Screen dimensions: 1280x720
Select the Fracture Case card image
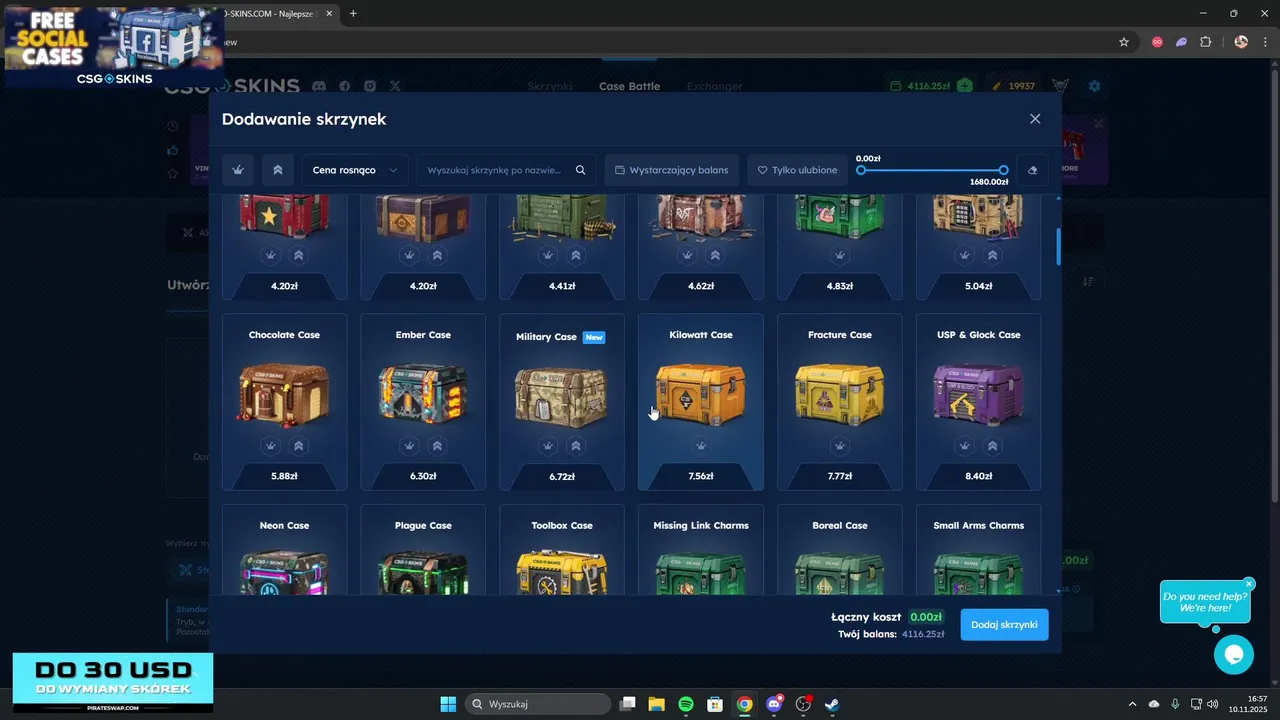point(840,393)
